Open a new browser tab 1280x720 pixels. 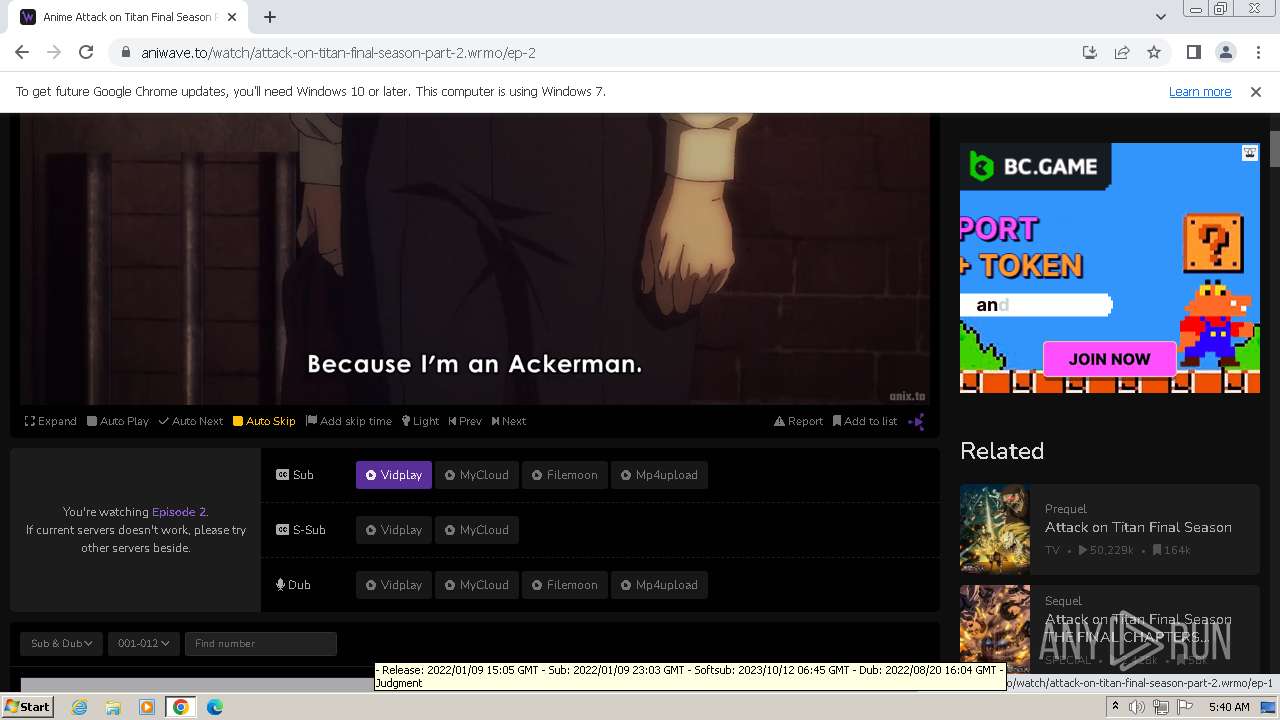click(x=270, y=17)
